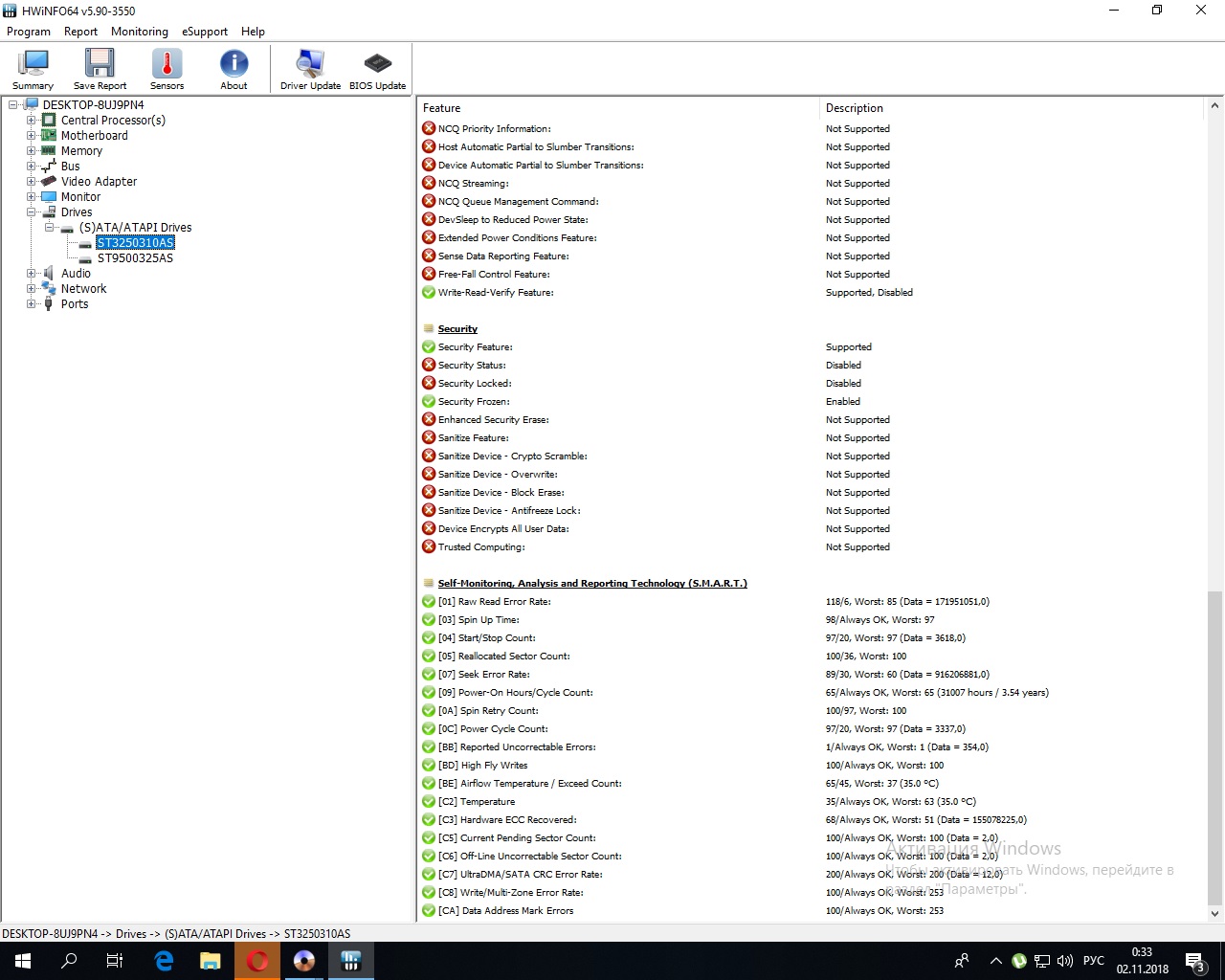
Task: Expand the Central Processor(s) node
Action: tap(32, 121)
